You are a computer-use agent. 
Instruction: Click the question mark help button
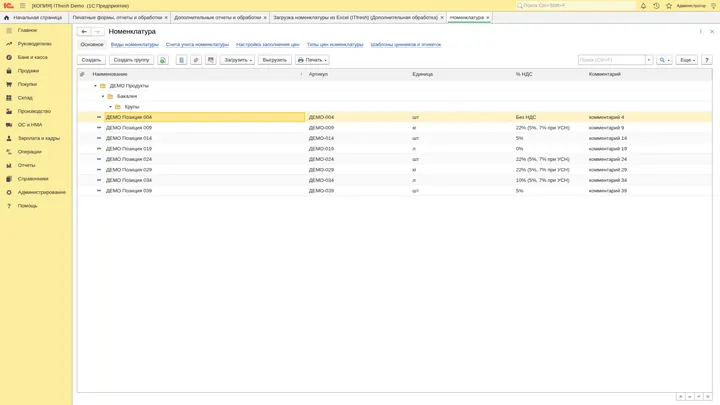coord(707,60)
